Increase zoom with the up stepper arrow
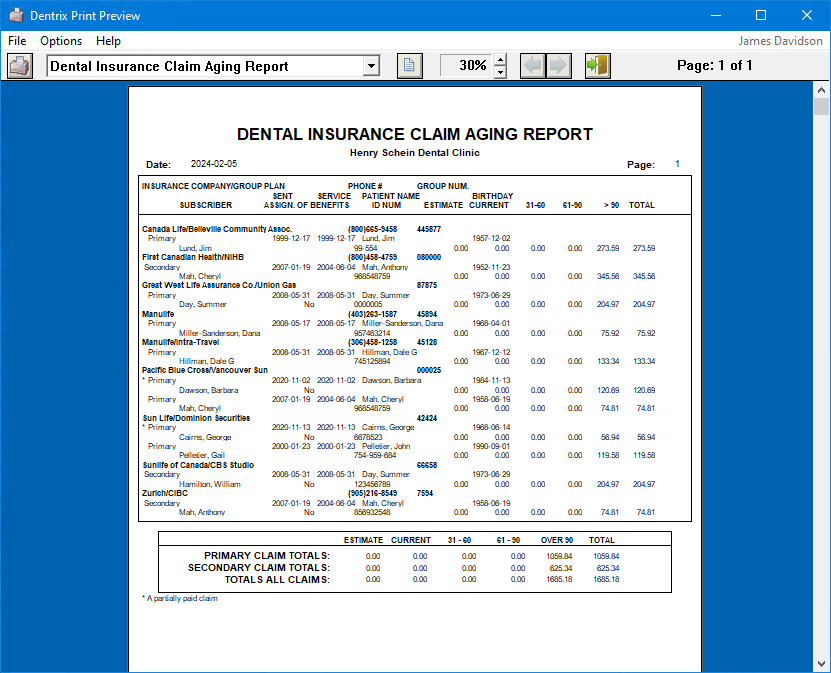 [x=501, y=60]
